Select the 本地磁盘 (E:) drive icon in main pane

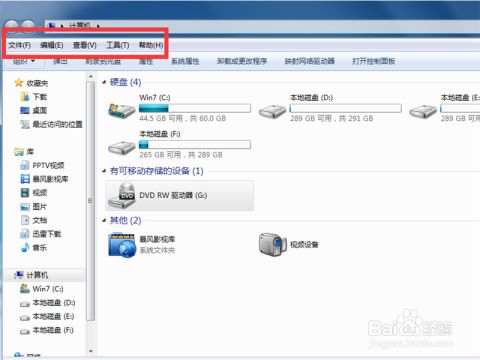pyautogui.click(x=423, y=112)
